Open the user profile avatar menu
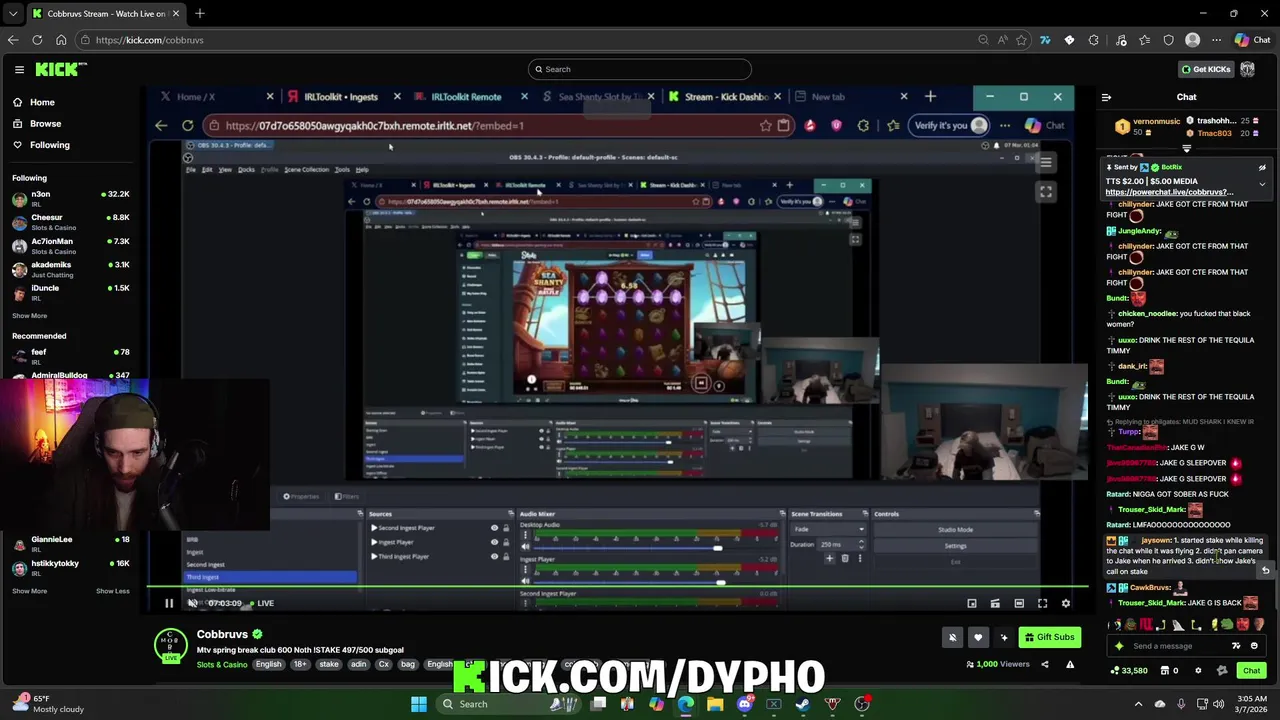The image size is (1280, 720). coord(1247,69)
